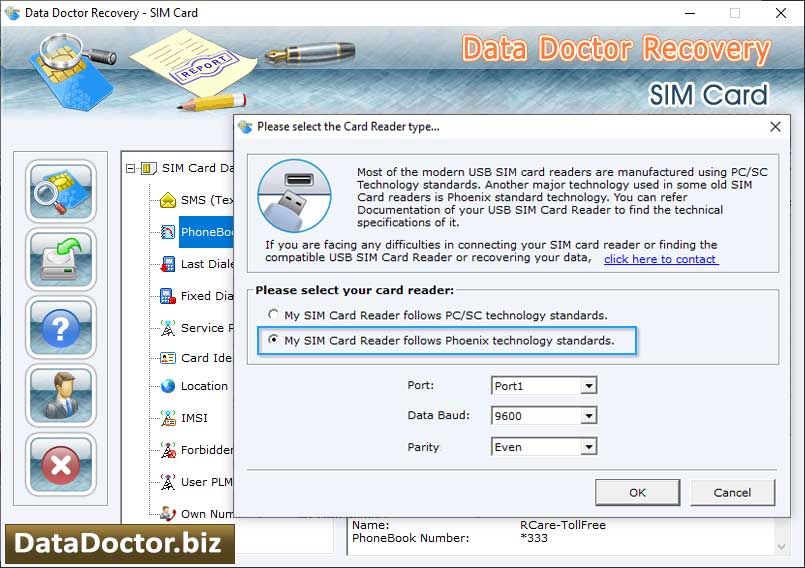Image resolution: width=805 pixels, height=568 pixels.
Task: Select the Service Provider tree entry
Action: coord(206,328)
